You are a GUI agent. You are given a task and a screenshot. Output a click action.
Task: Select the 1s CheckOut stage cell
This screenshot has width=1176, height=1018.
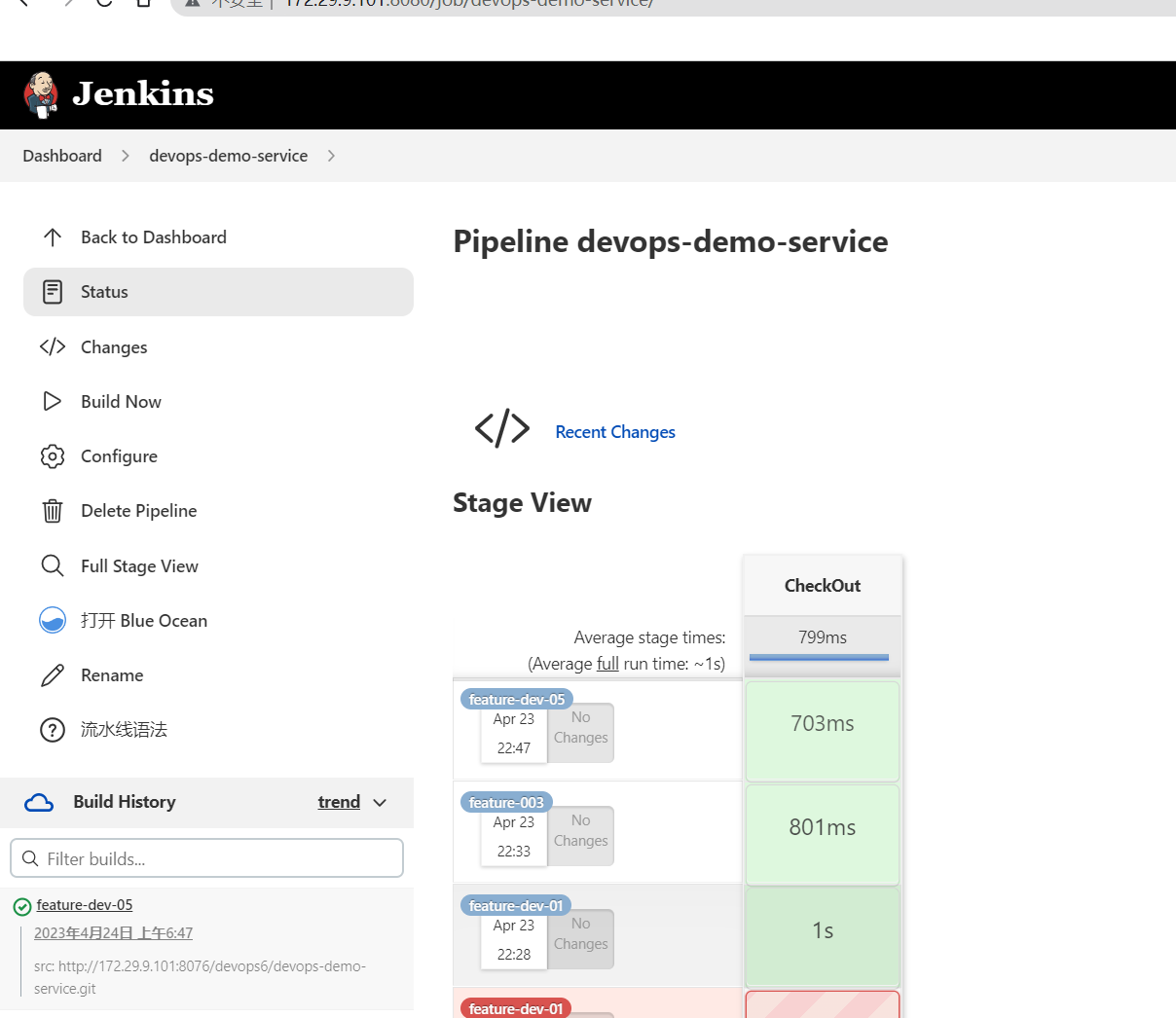(x=823, y=937)
